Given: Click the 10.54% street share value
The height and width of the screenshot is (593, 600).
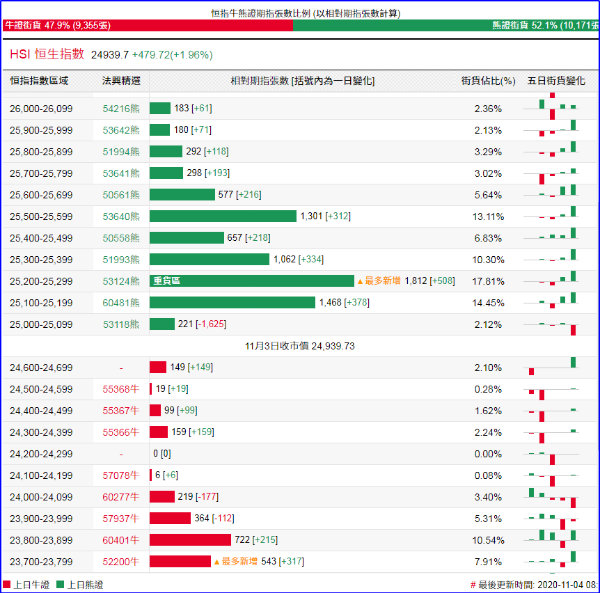Looking at the screenshot, I should point(488,541).
